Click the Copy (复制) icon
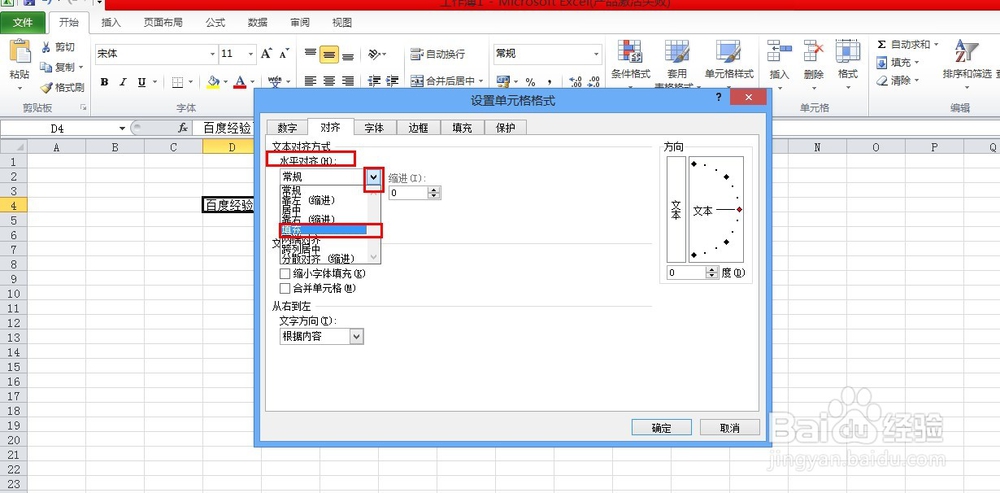The width and height of the screenshot is (1000, 493). 46,67
